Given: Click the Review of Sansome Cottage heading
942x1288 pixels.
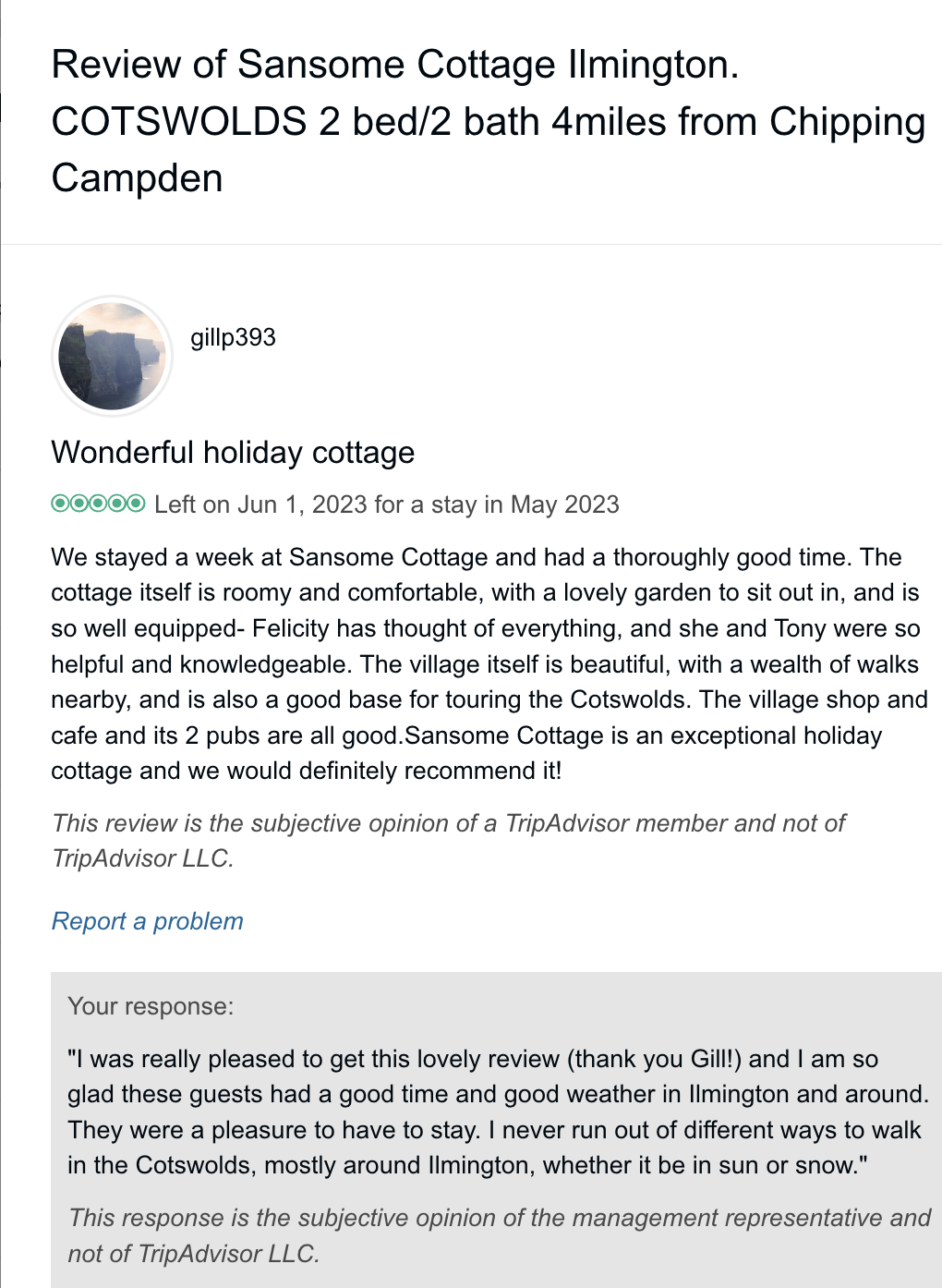Looking at the screenshot, I should (395, 66).
